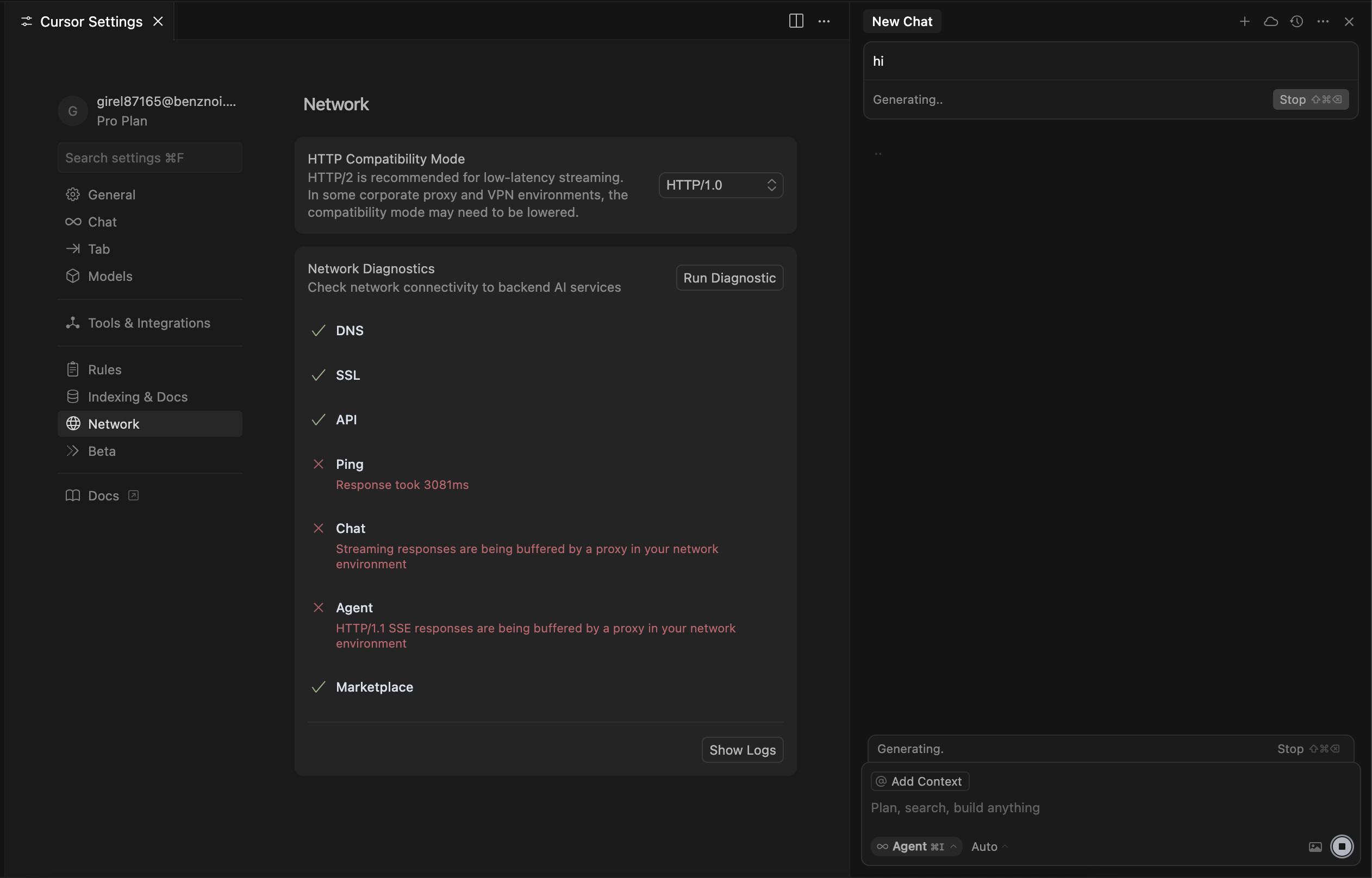Click the user avatar G icon
1372x878 pixels.
point(72,111)
